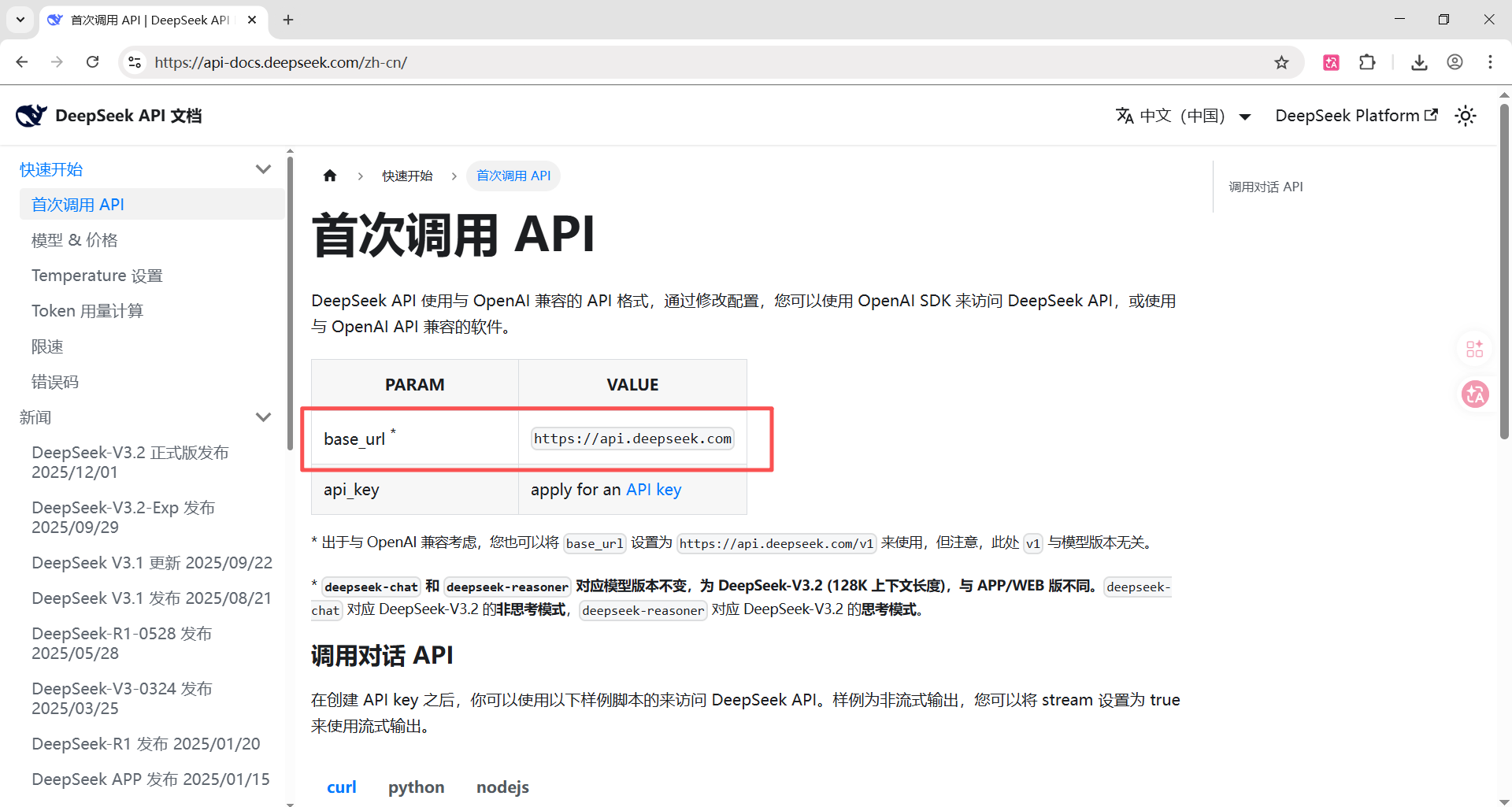Click the home breadcrumb icon
Screen dimensions: 1512x807
pyautogui.click(x=330, y=176)
